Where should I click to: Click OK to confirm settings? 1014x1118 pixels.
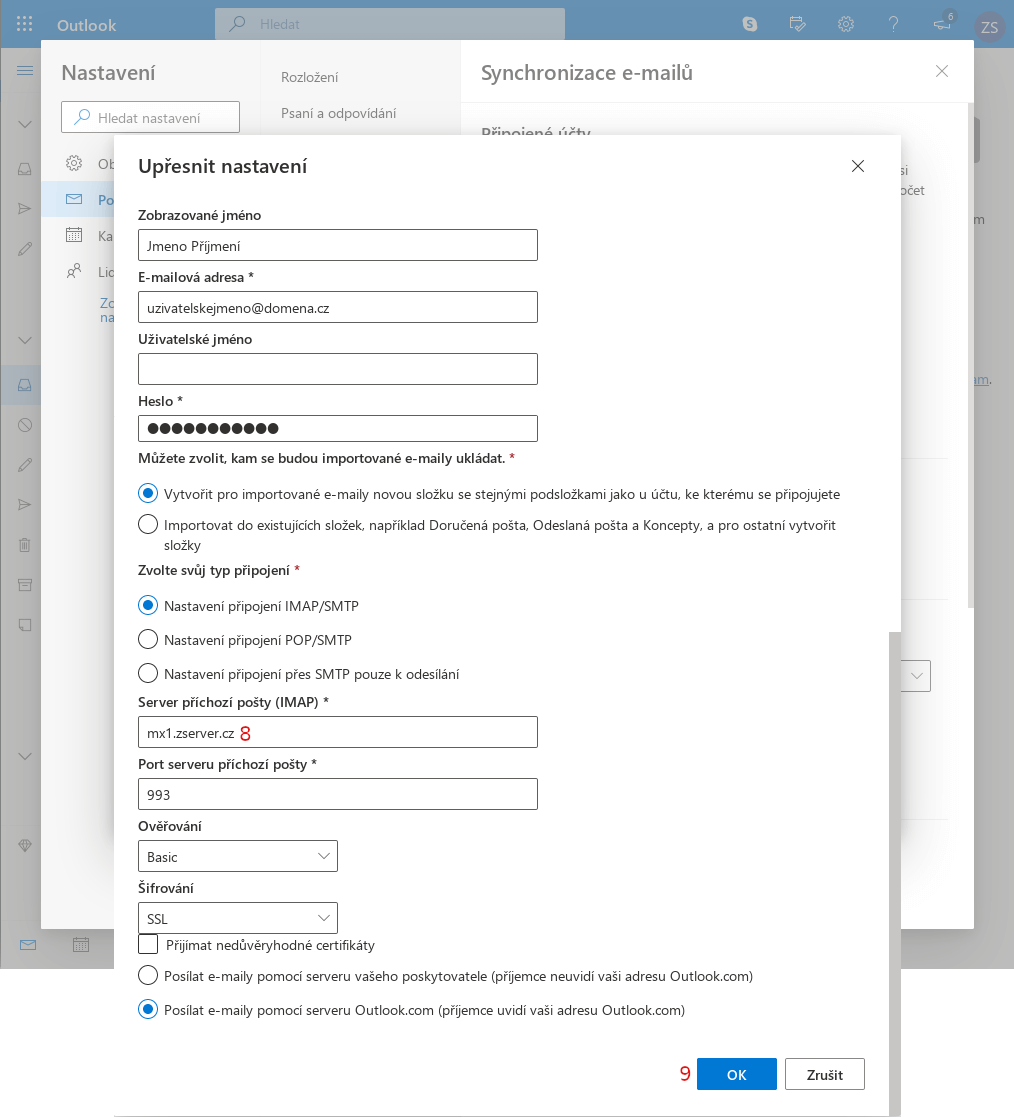(737, 1074)
